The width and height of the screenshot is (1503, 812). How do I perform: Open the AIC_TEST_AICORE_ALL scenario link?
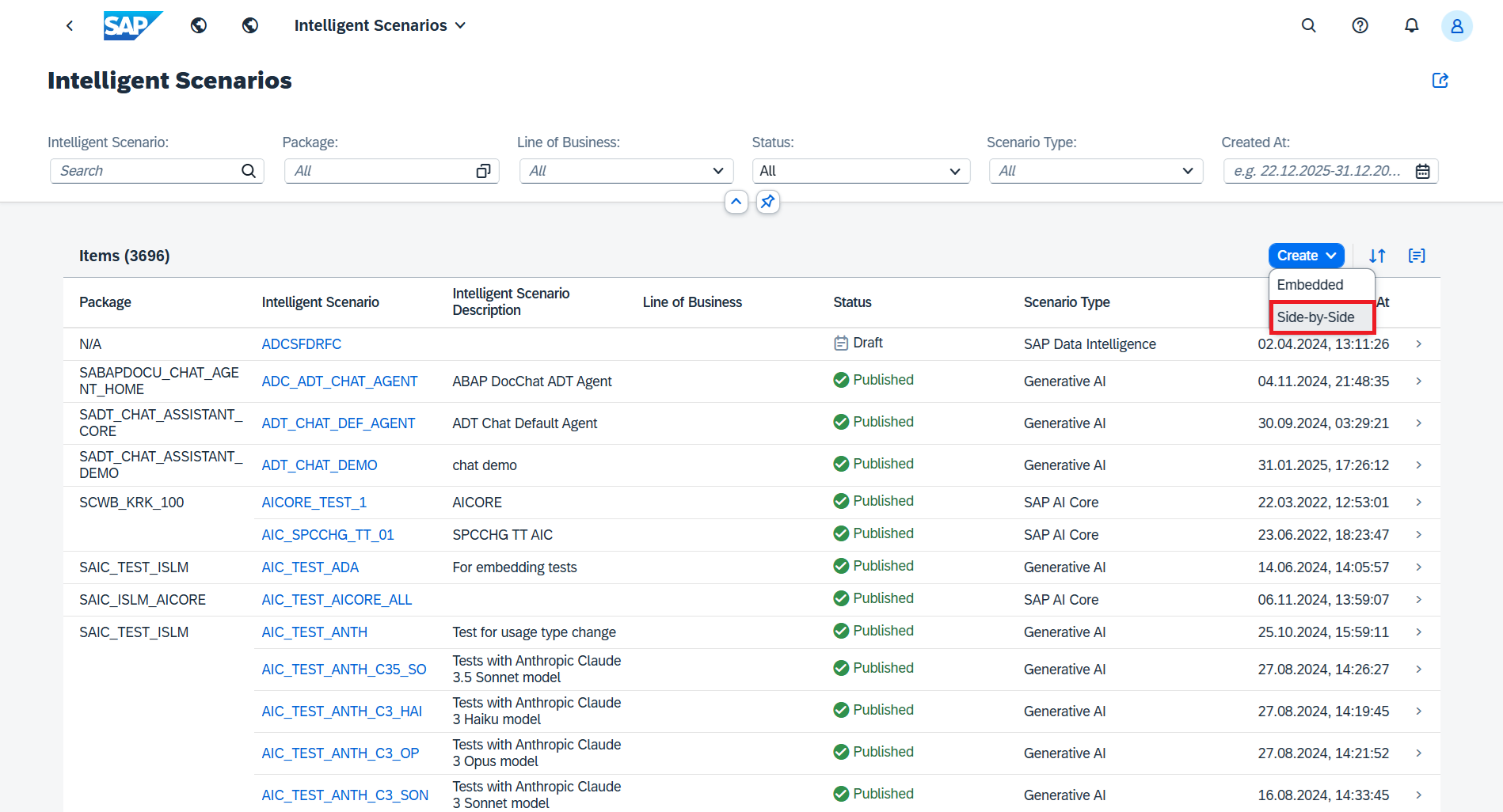pyautogui.click(x=337, y=600)
